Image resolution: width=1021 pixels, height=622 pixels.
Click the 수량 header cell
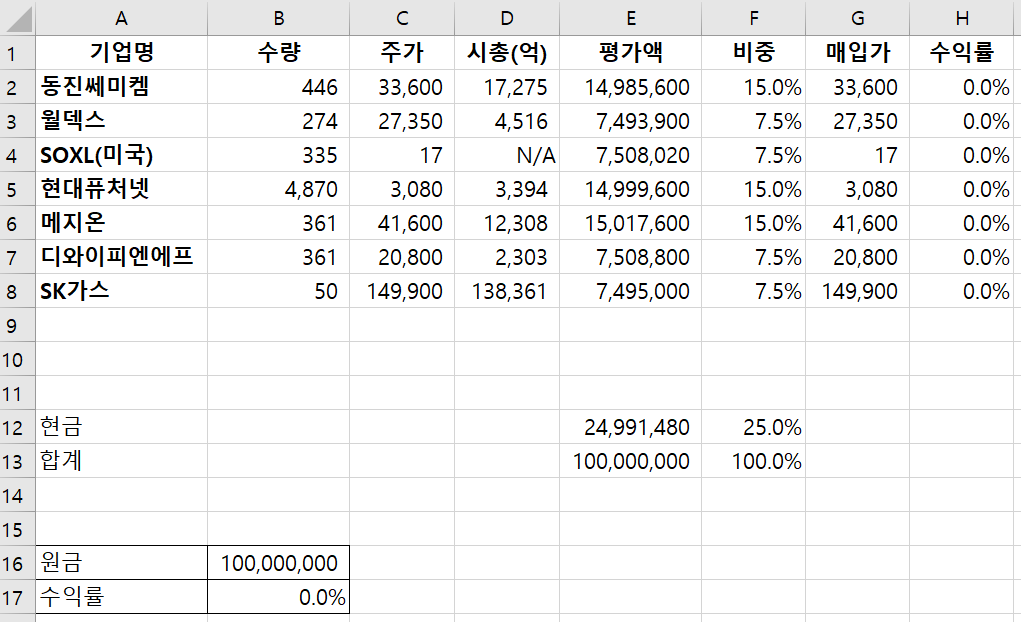279,53
